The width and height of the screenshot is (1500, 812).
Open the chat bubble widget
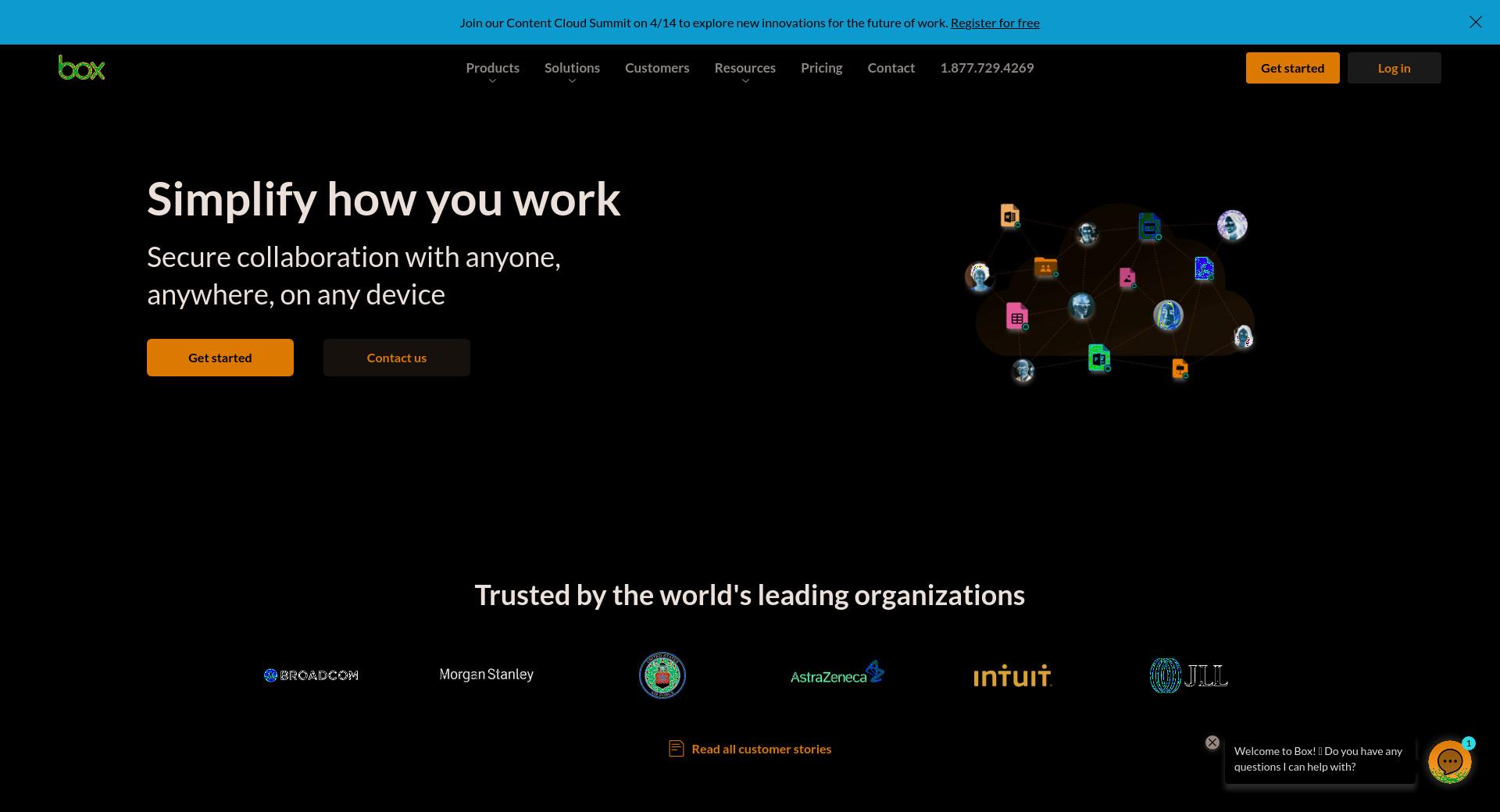point(1450,761)
